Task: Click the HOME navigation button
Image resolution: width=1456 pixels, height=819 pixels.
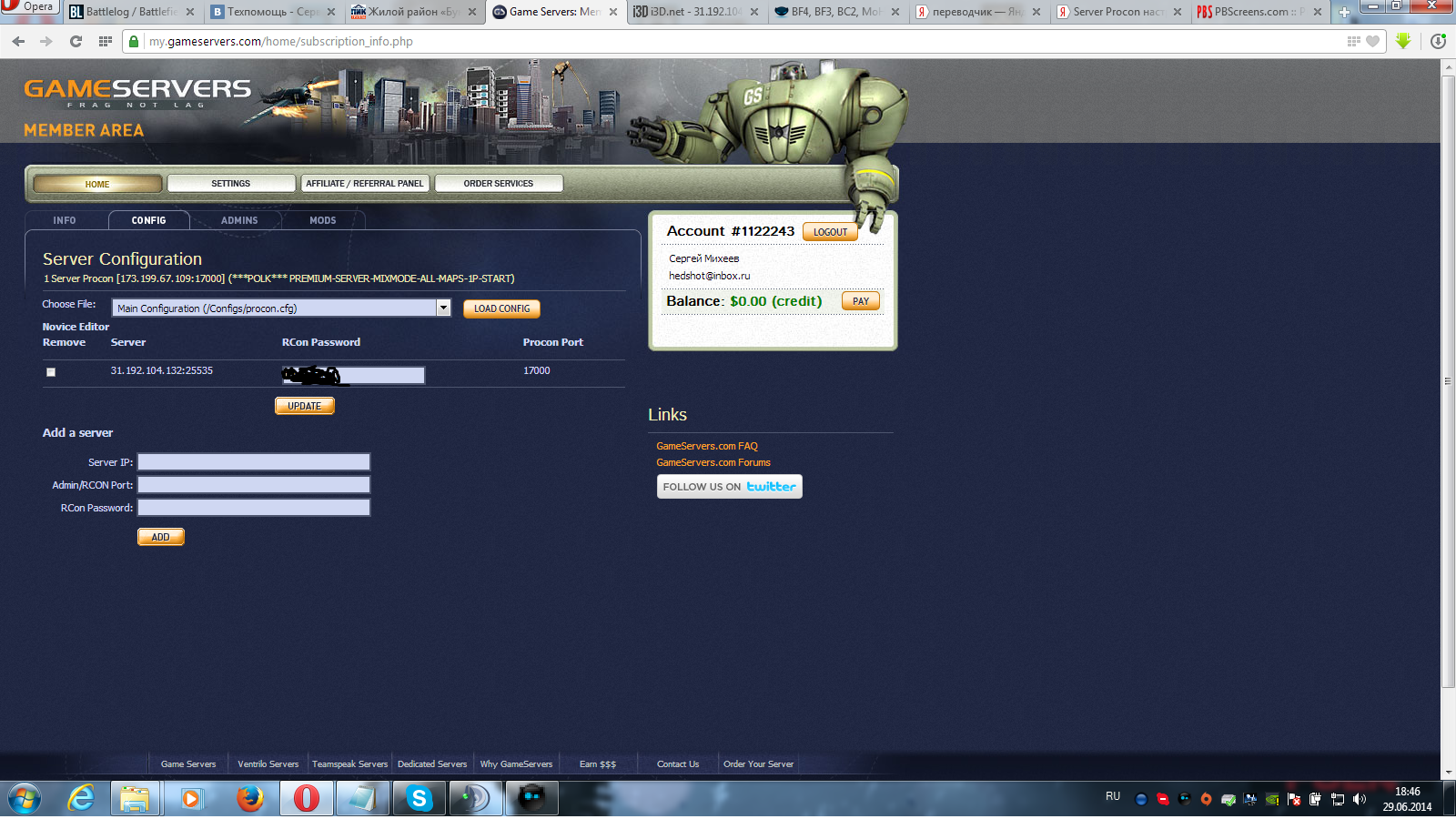Action: coord(97,184)
